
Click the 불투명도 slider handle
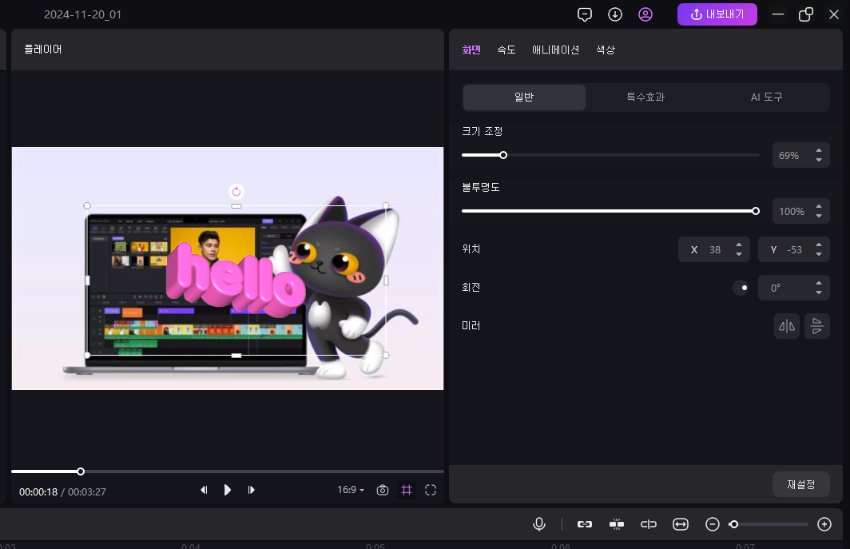(755, 211)
